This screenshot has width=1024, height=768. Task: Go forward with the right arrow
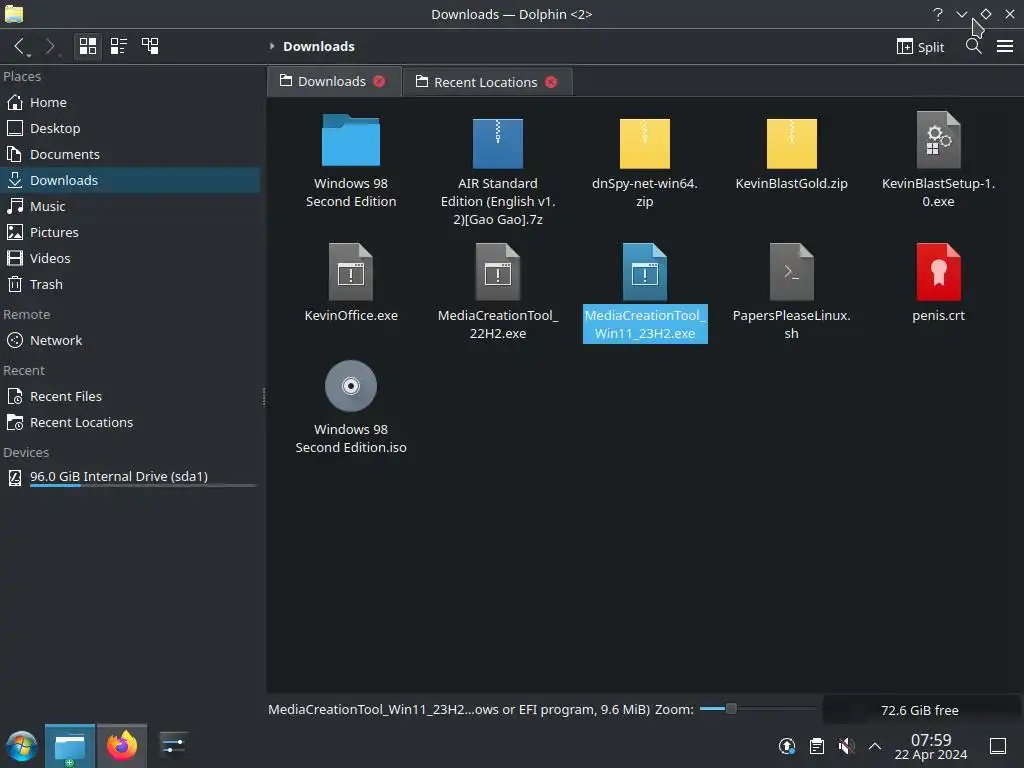(x=50, y=46)
